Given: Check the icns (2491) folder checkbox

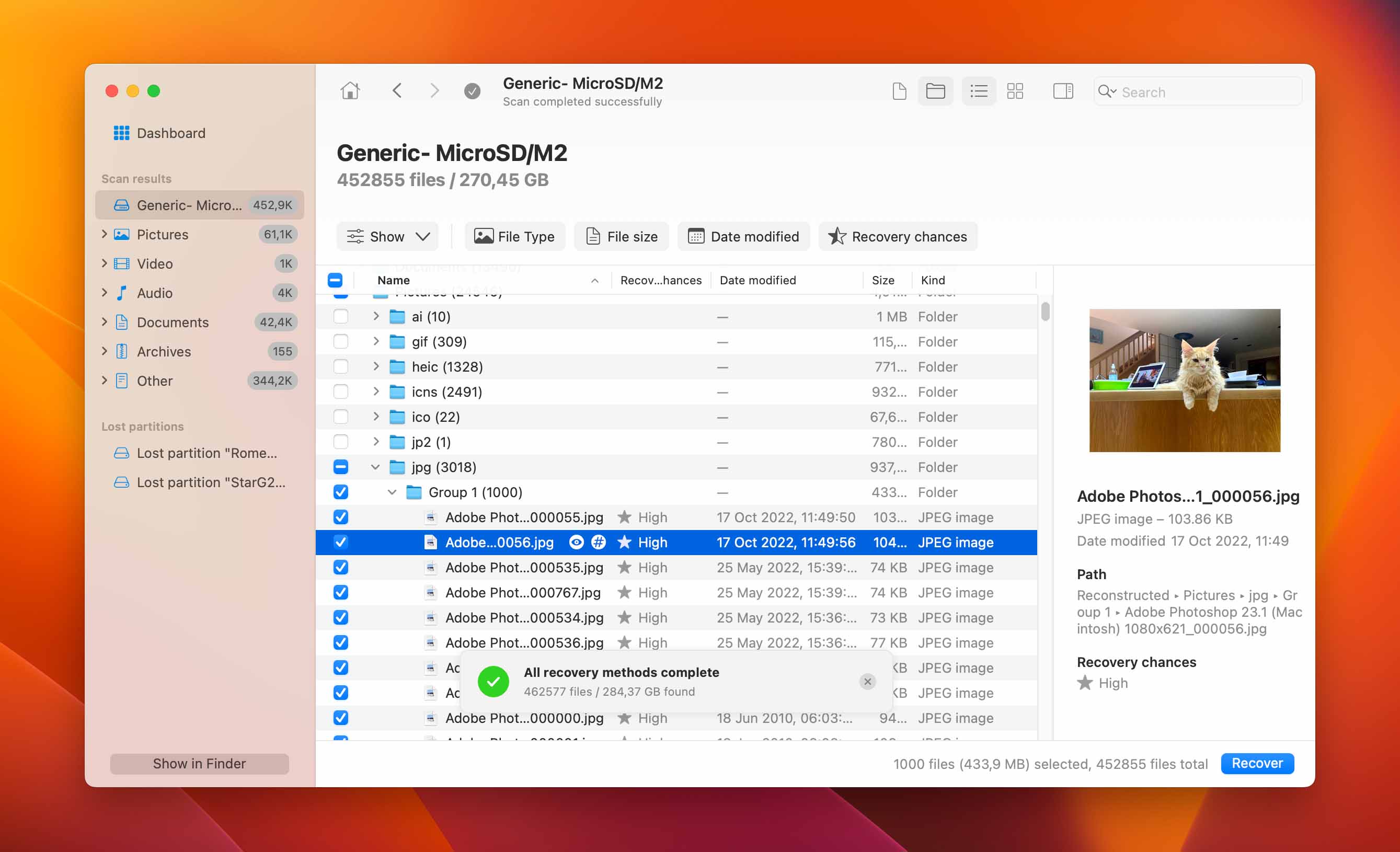Looking at the screenshot, I should tap(340, 392).
